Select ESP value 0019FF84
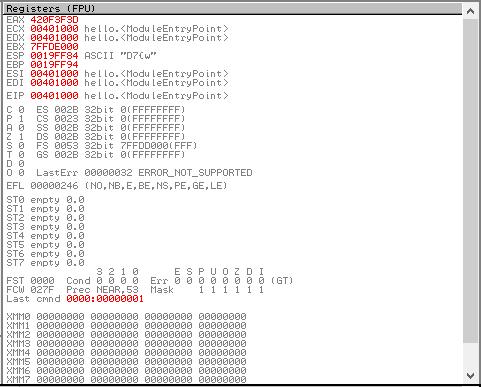481x387 pixels. pyautogui.click(x=54, y=56)
